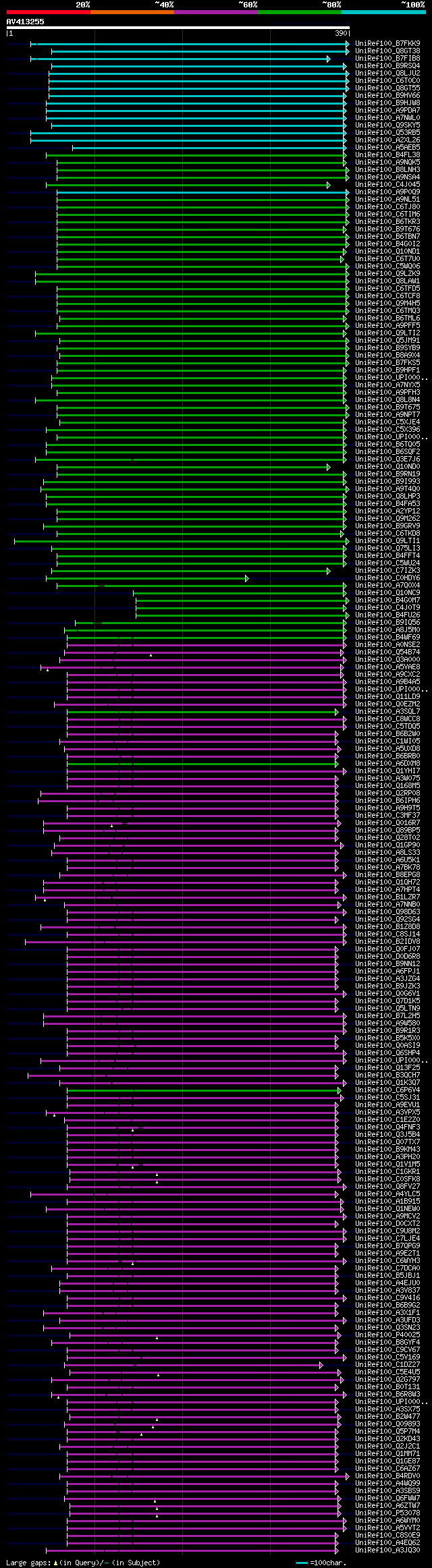Select the UniRef100_Q1YHI7 label
Viewport: 432px width, 1568px height.
coord(387,771)
